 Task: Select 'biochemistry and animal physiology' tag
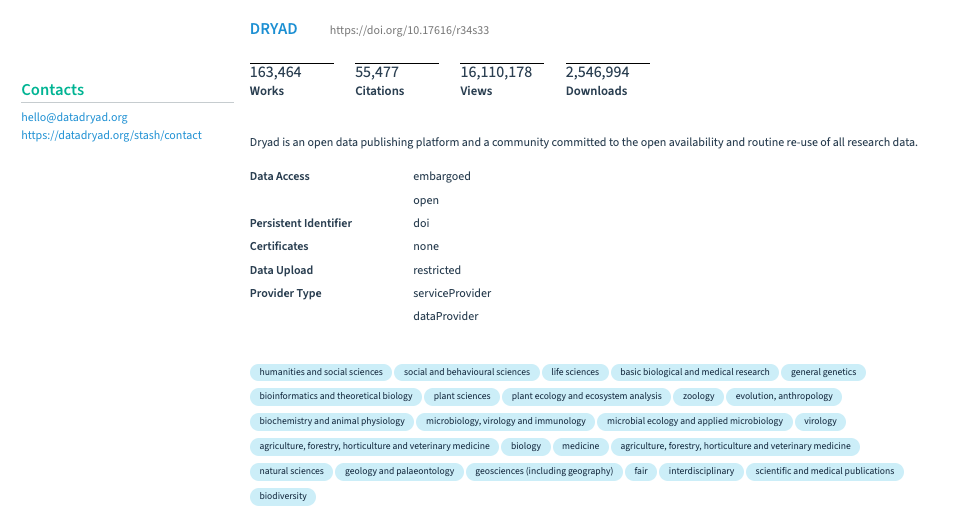[332, 421]
